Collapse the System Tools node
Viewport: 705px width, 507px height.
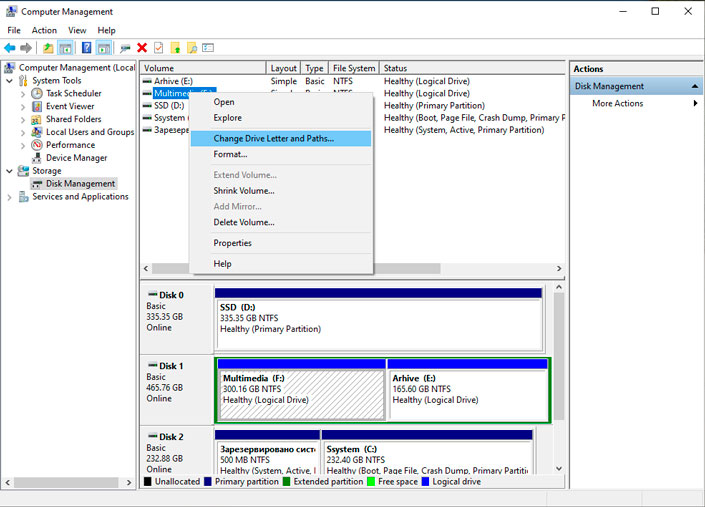(9, 81)
